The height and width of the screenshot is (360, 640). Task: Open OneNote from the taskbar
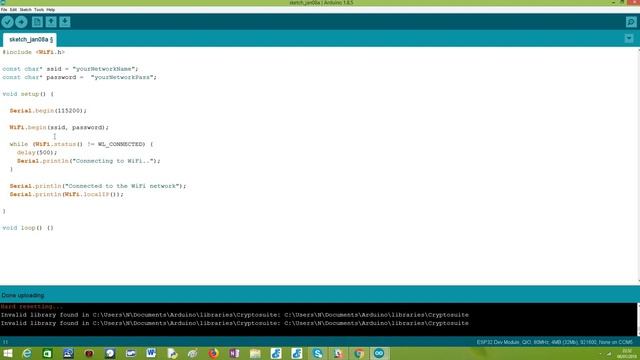(x=234, y=353)
